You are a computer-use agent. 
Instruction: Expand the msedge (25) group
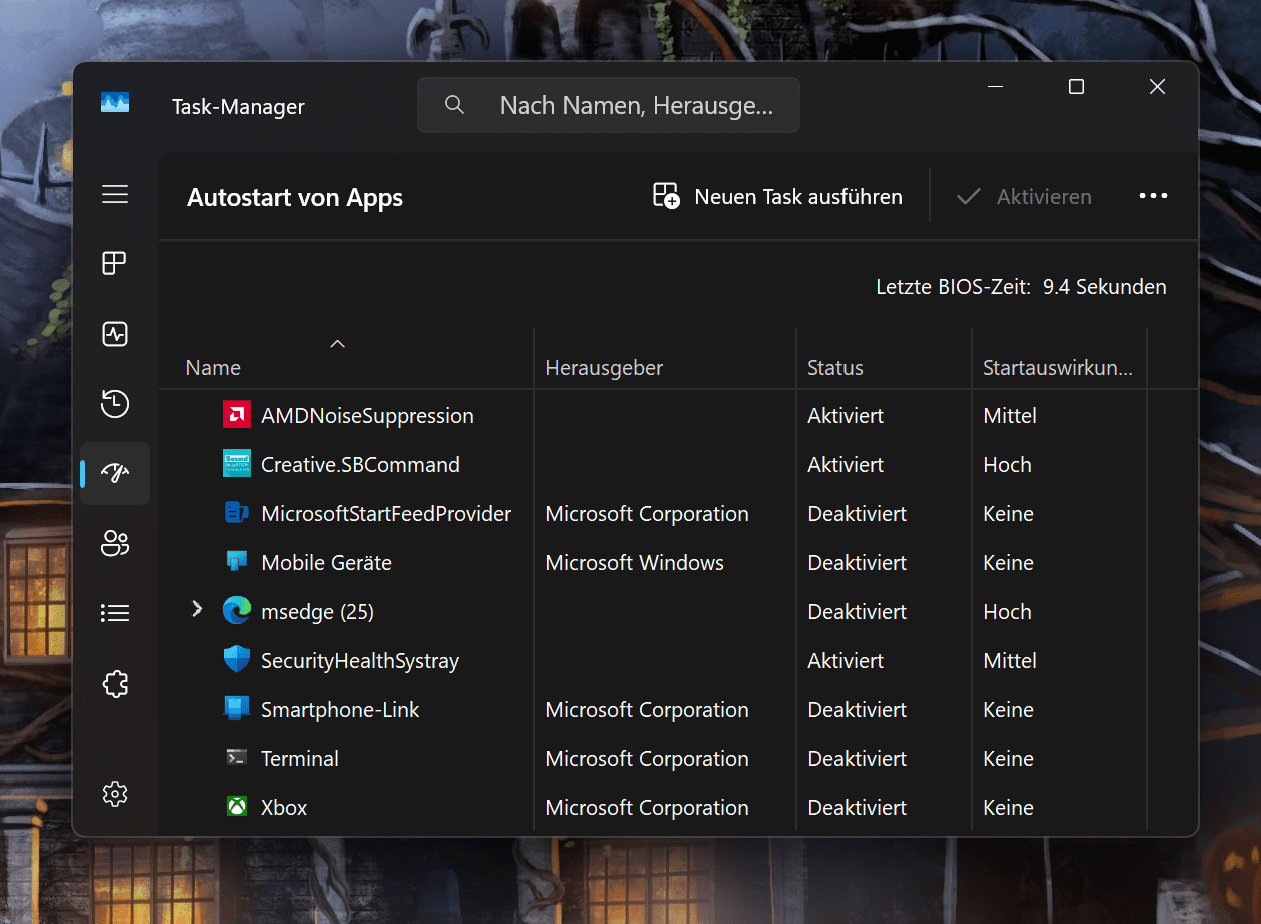coord(196,609)
